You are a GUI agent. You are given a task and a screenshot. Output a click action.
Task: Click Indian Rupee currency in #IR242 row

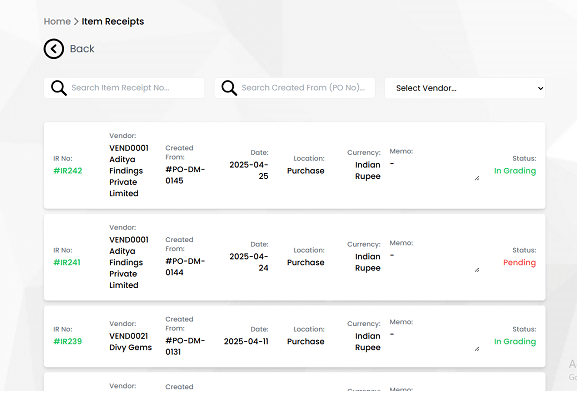pos(368,170)
